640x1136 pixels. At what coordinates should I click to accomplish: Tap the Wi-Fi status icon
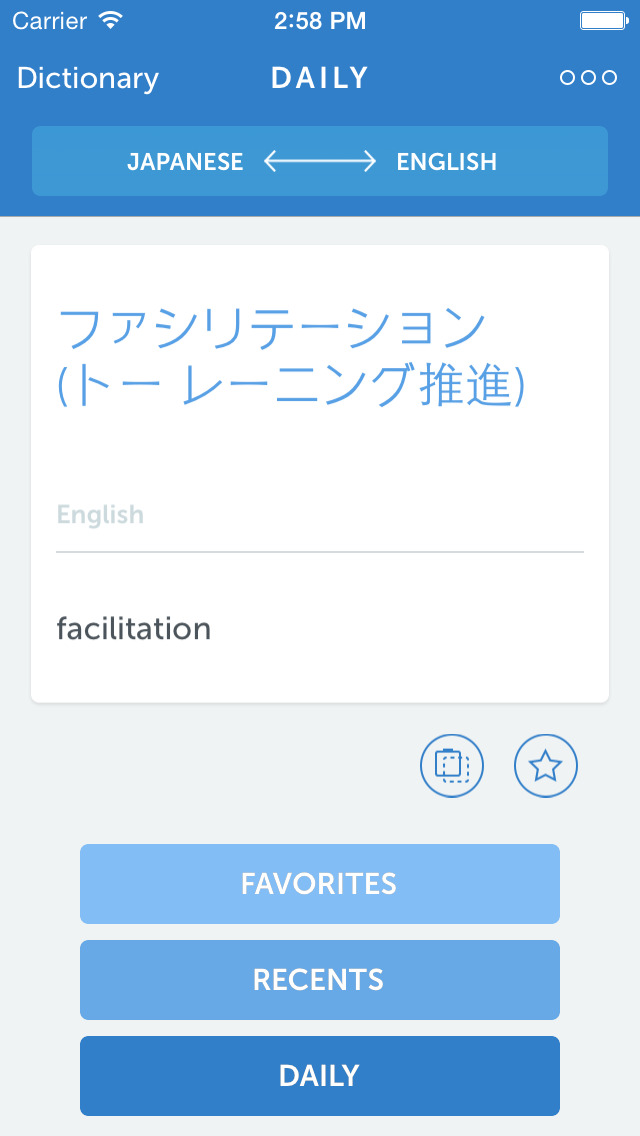click(111, 20)
